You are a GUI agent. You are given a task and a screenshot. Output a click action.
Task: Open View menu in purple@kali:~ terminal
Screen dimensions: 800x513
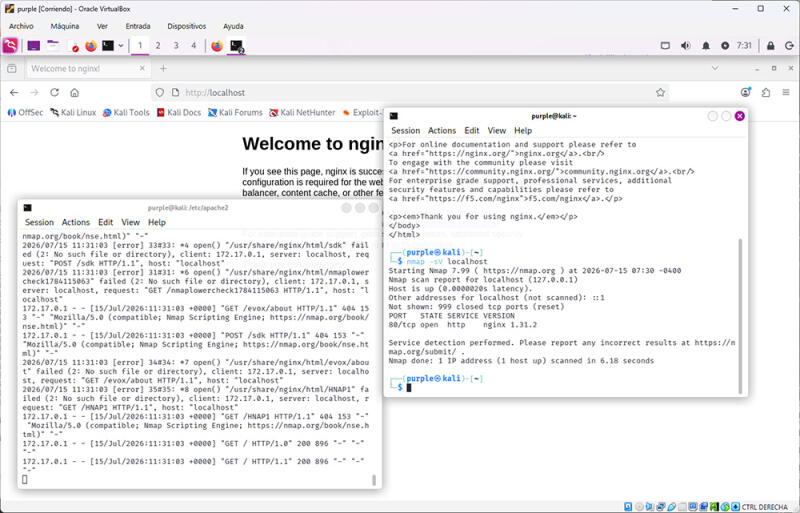tap(496, 131)
